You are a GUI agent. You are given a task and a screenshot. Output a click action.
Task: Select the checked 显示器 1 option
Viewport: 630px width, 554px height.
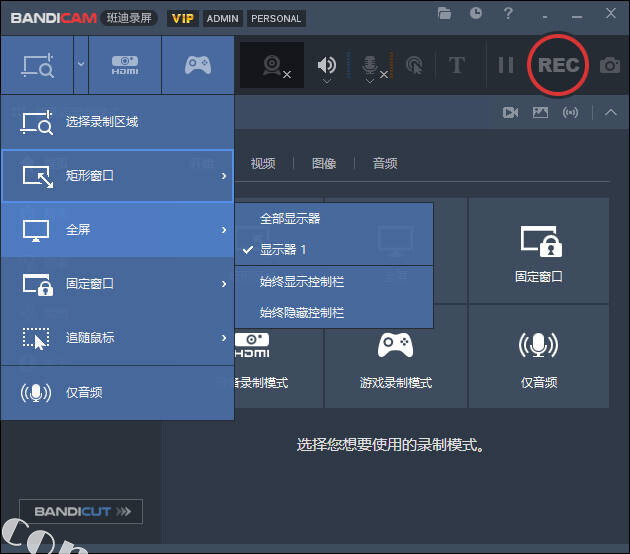pos(334,249)
